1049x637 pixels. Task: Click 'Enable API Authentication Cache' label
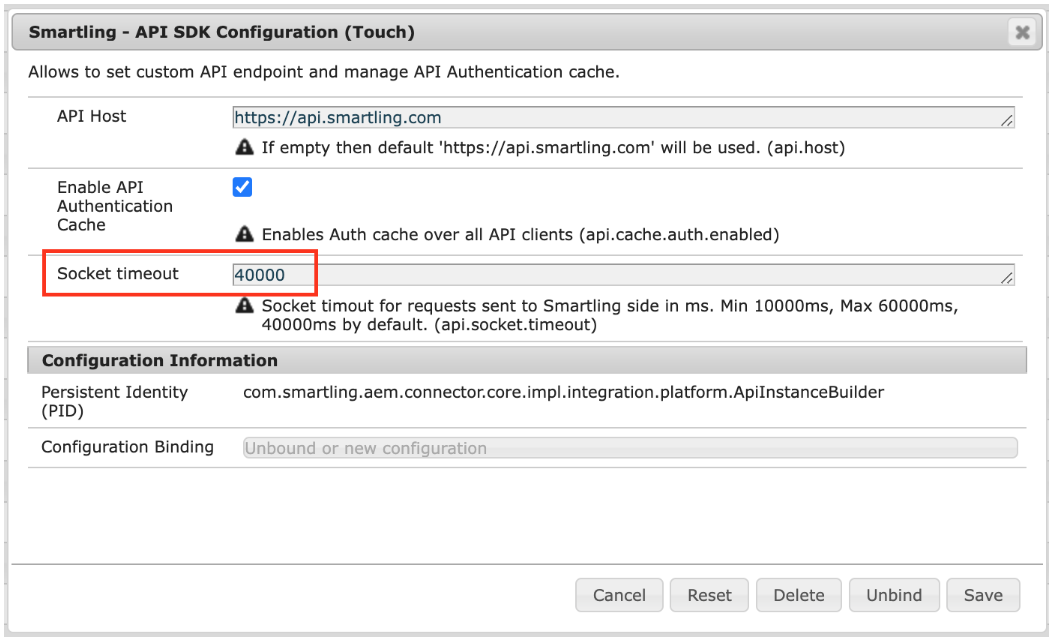pos(114,206)
